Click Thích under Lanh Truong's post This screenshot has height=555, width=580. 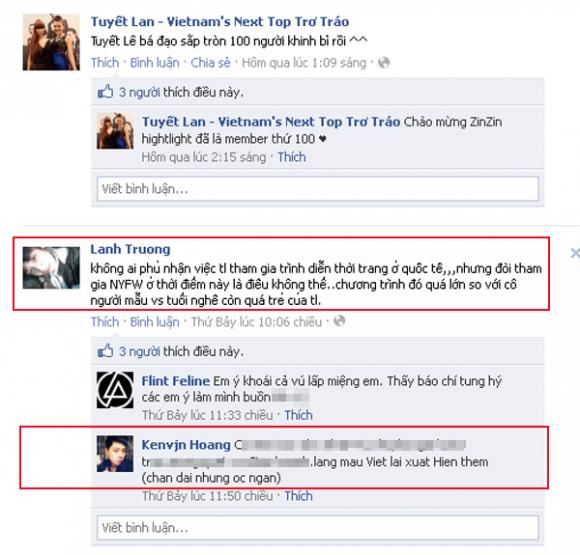[105, 322]
